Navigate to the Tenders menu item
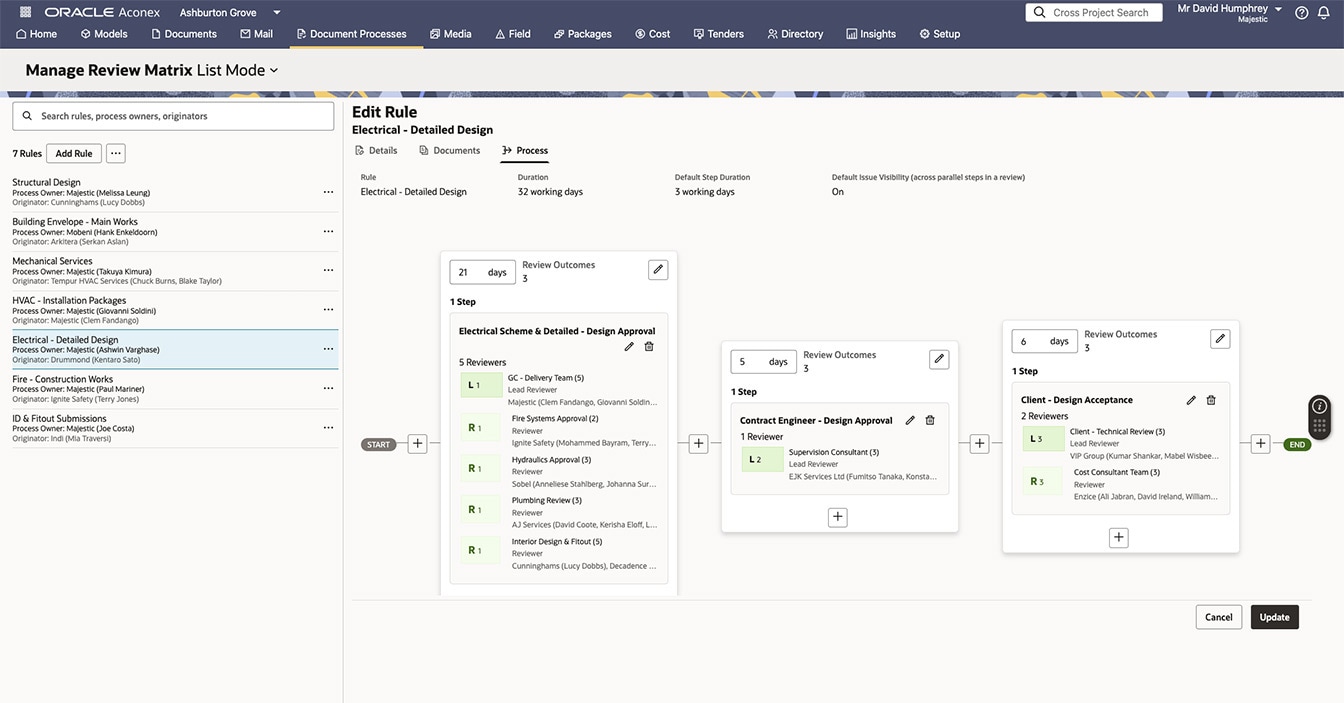Screen dimensions: 1344x703 718,33
